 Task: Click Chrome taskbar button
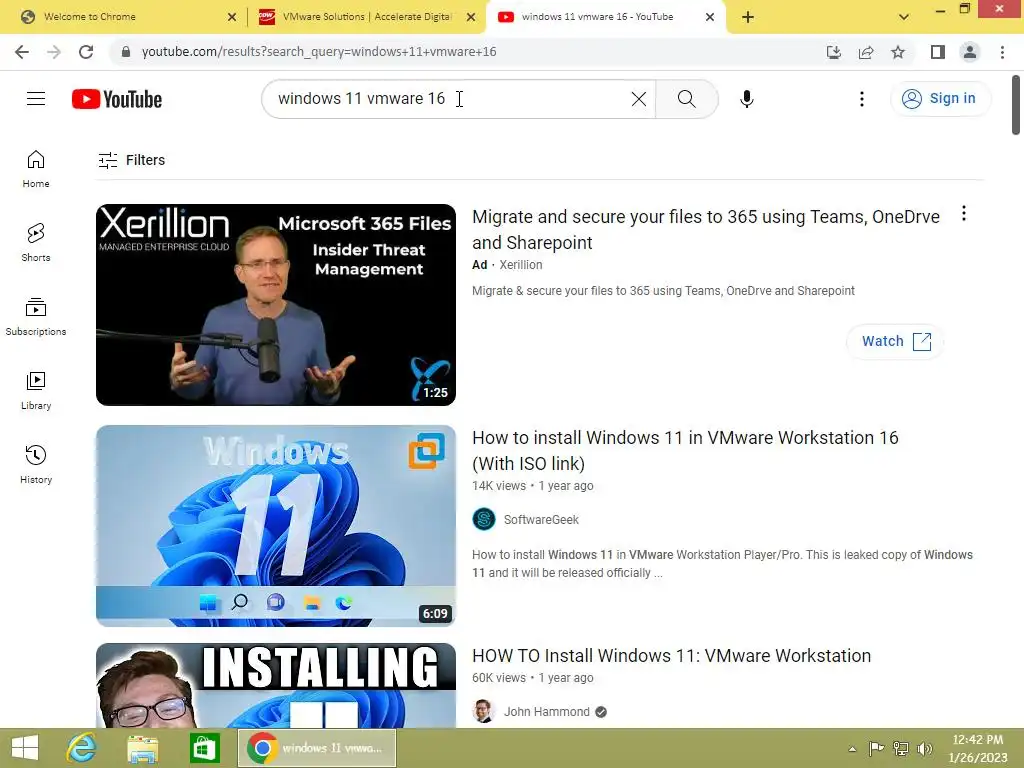317,748
